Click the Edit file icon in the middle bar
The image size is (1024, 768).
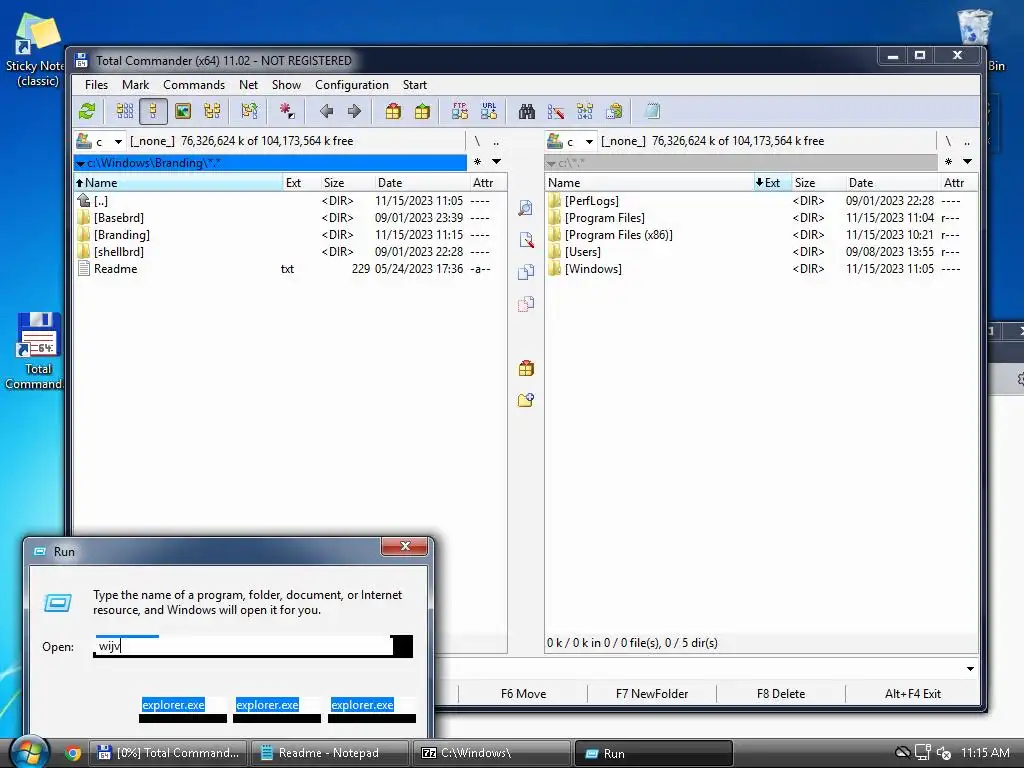coord(526,240)
